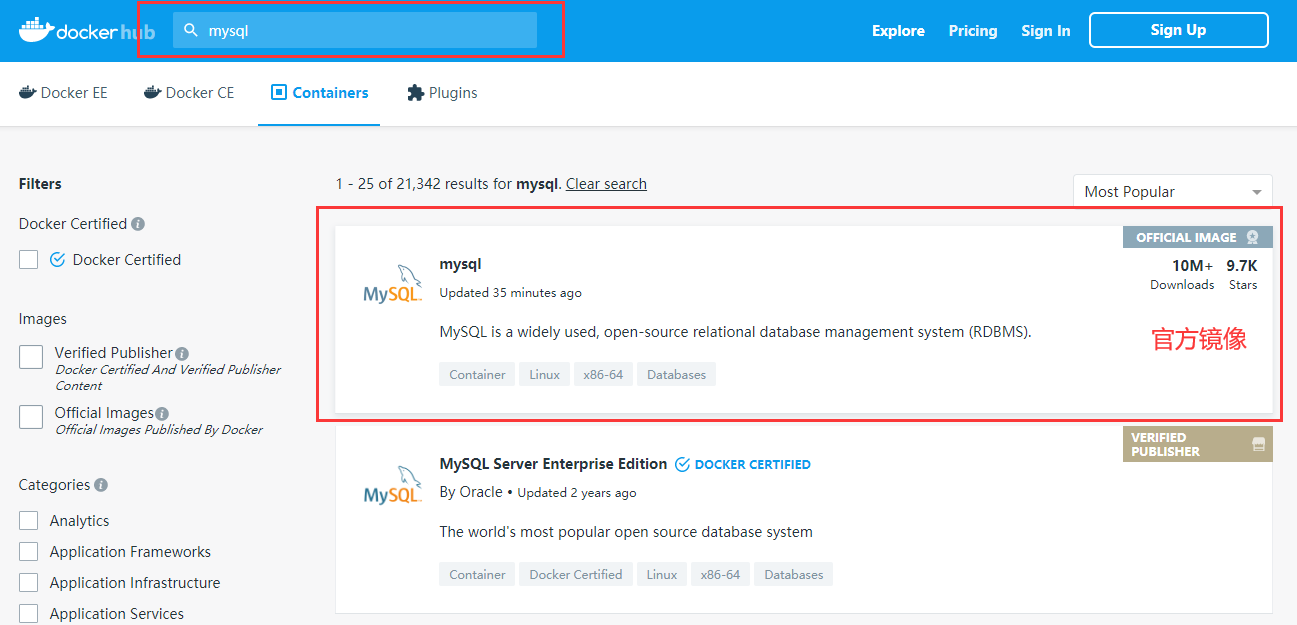
Task: Click the Clear search link
Action: pyautogui.click(x=606, y=184)
